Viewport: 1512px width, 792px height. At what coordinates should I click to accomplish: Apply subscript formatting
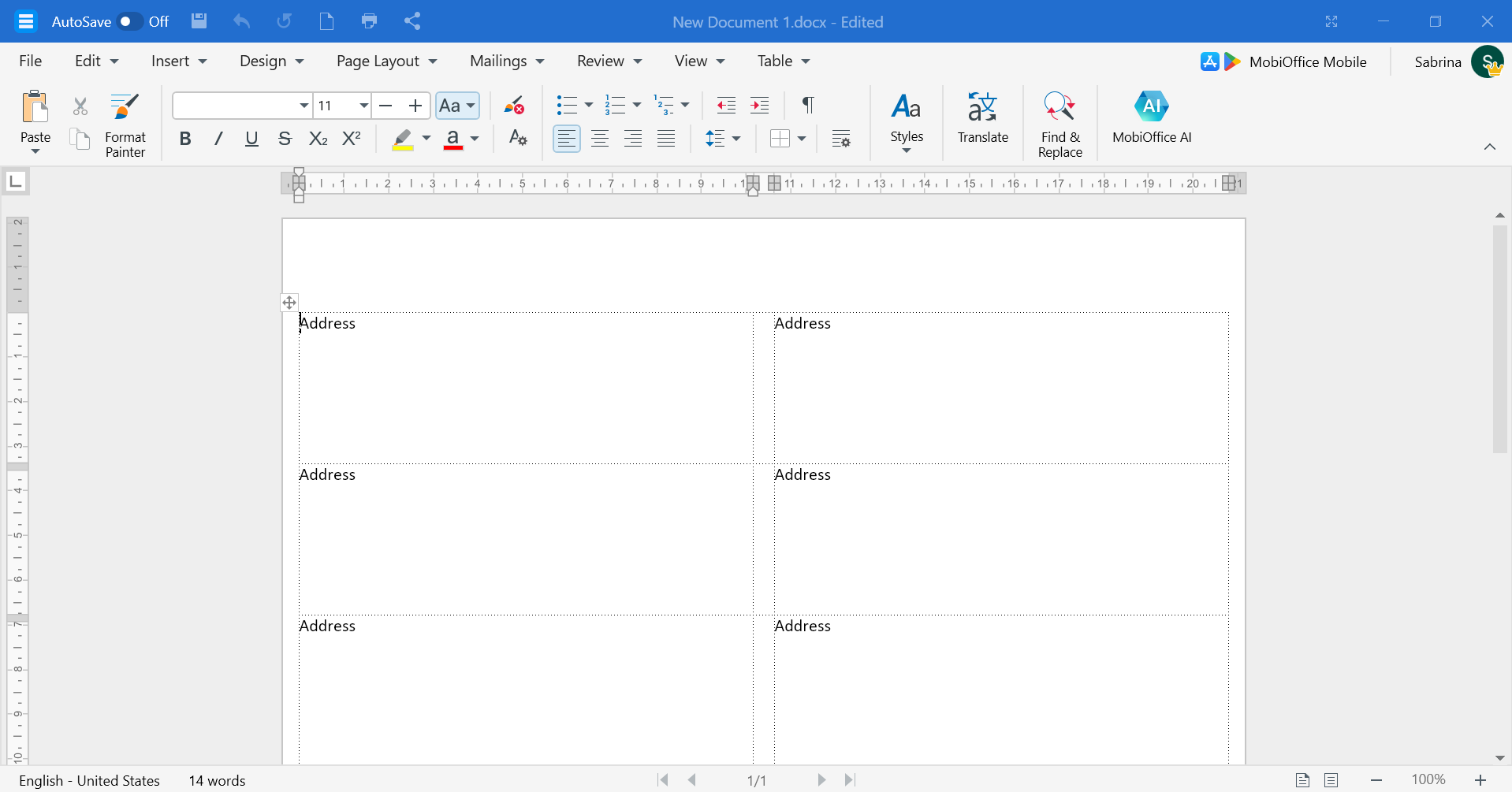pos(318,139)
